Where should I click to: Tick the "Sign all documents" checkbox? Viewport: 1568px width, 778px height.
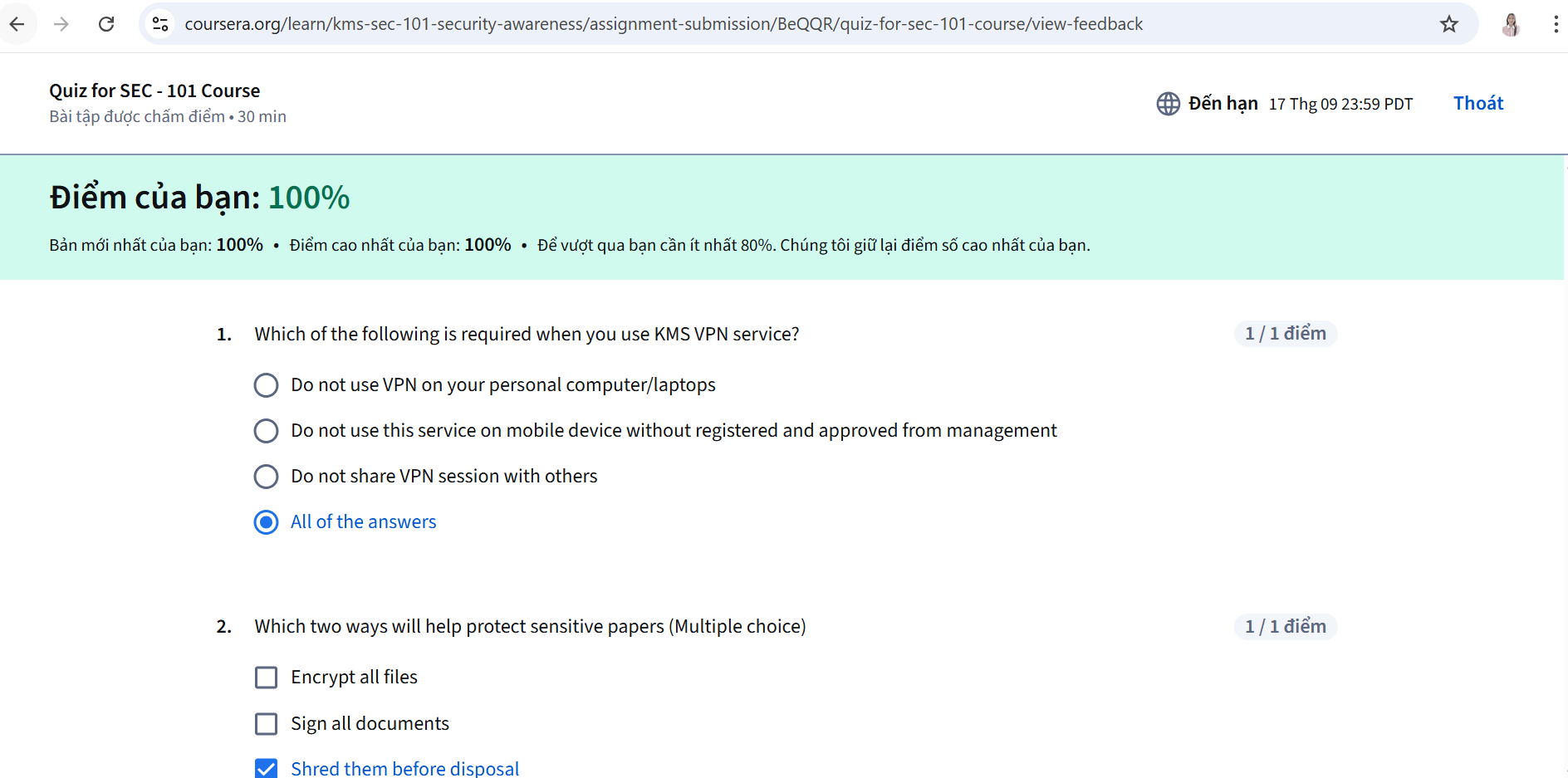click(266, 724)
